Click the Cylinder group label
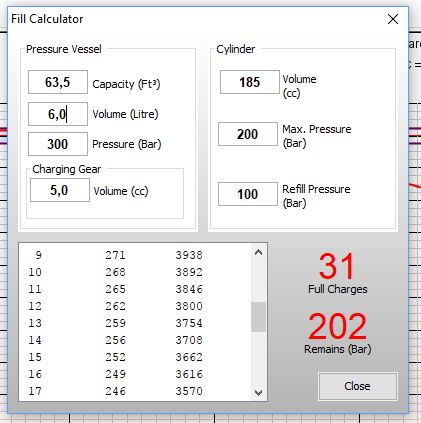Screen dimensions: 421x423 point(236,49)
